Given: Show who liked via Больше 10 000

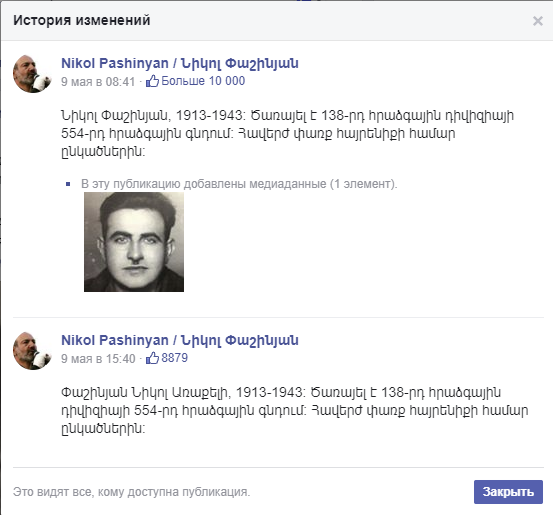Looking at the screenshot, I should click(x=203, y=81).
